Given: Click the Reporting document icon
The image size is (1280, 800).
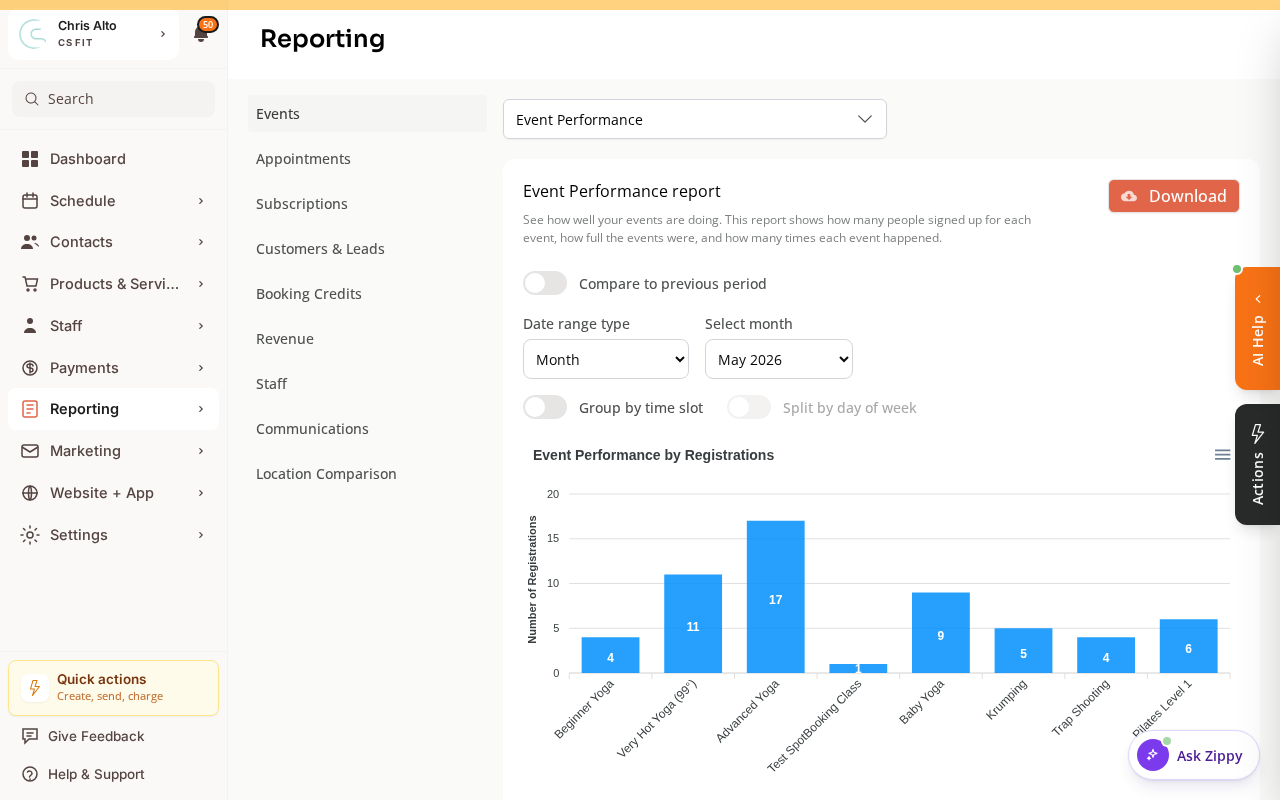Looking at the screenshot, I should coord(30,409).
